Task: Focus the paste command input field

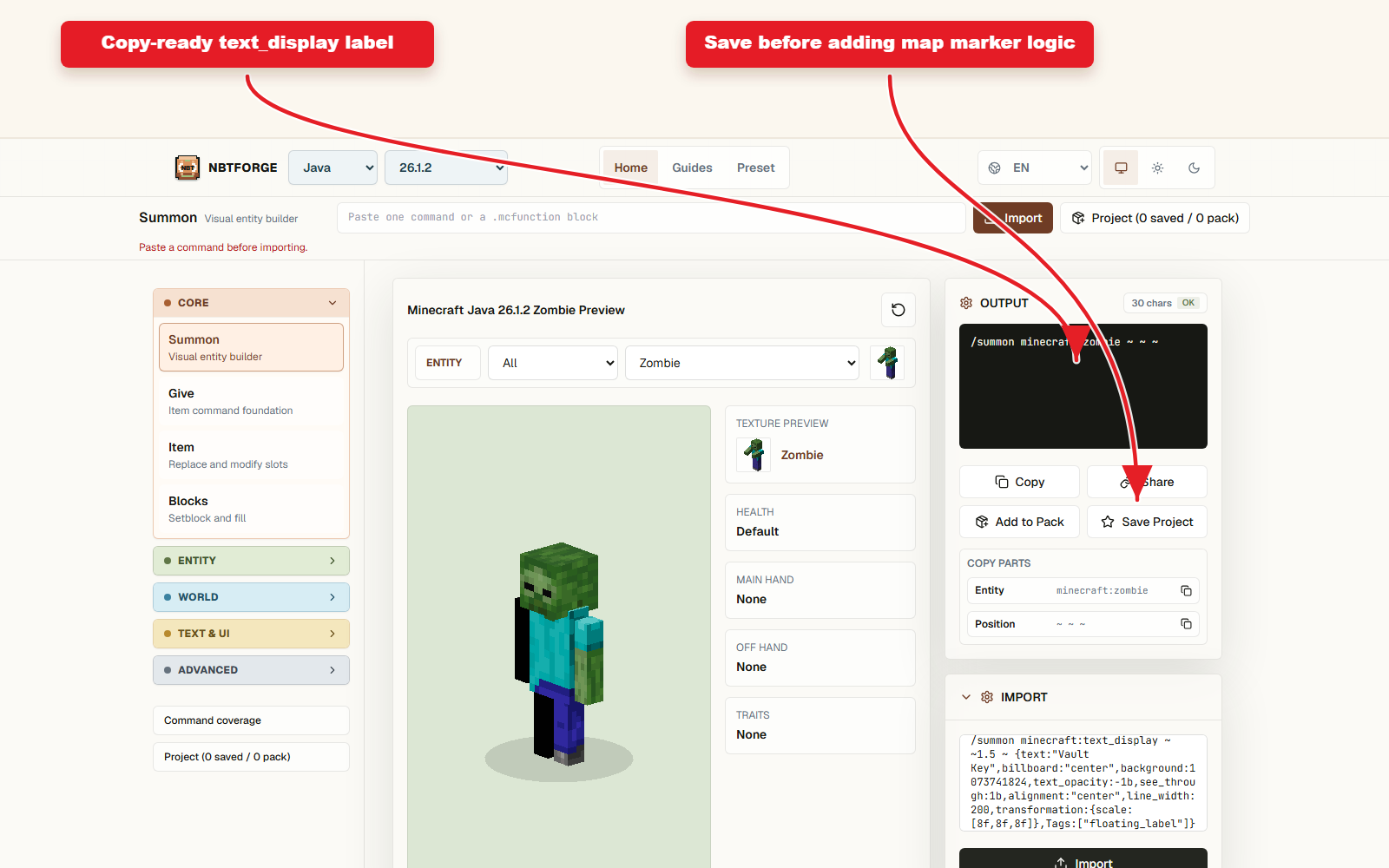Action: (651, 218)
